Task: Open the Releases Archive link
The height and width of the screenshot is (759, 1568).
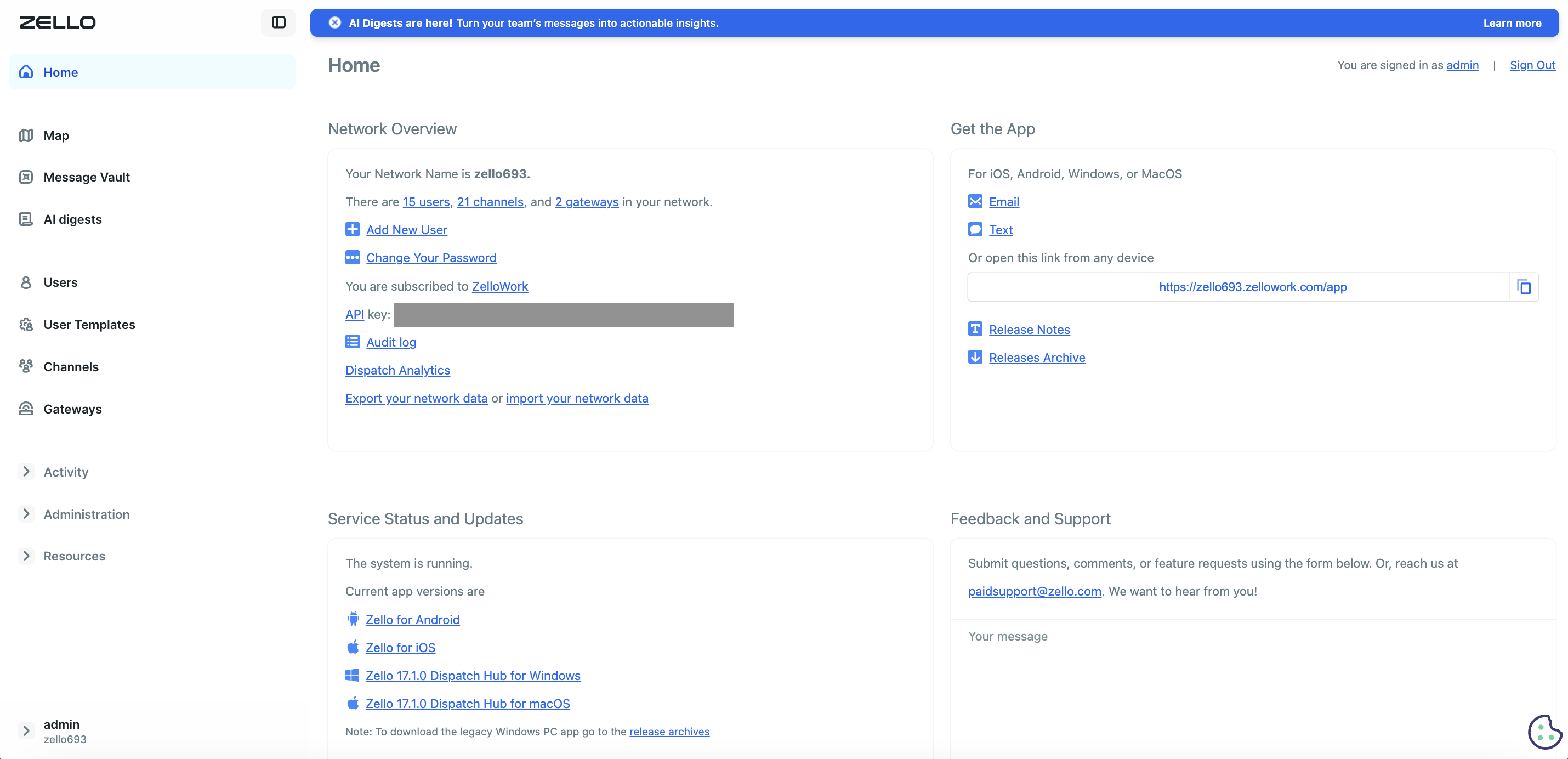Action: click(1037, 357)
